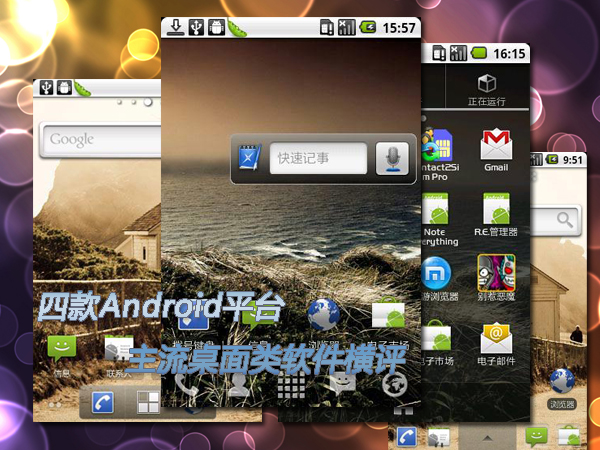This screenshot has width=600, height=450.
Task: Tap the 9:51 clock text
Action: (572, 160)
